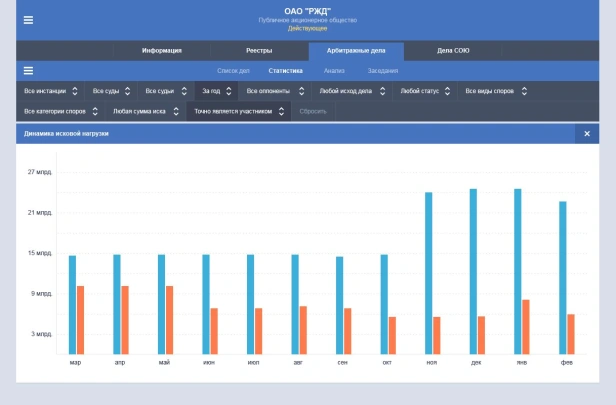Expand the Все виды споров dropdown
The height and width of the screenshot is (405, 616).
pos(496,91)
